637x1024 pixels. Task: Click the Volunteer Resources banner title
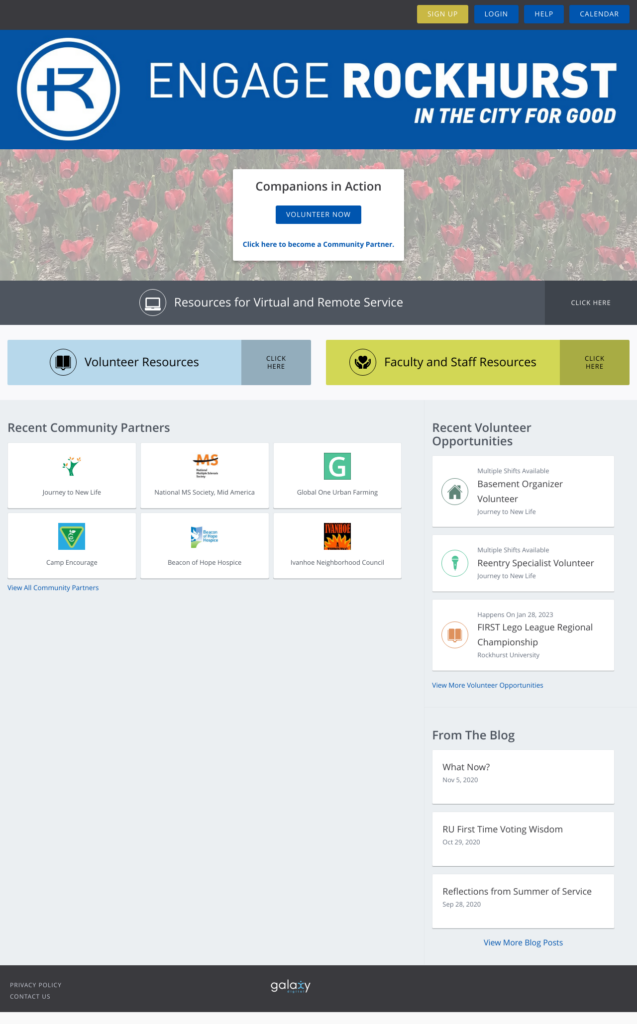pos(141,362)
